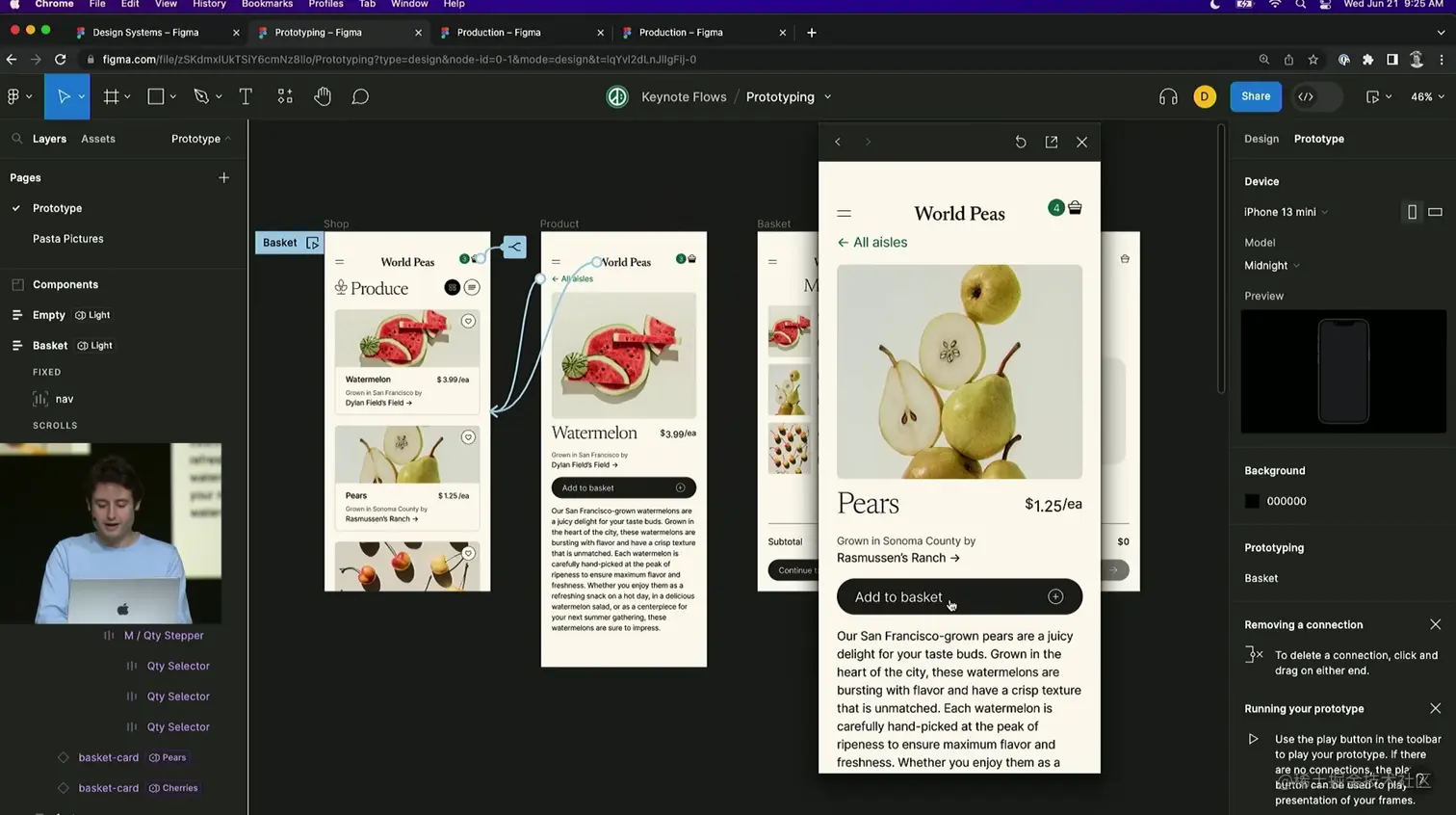Open the Bookmarks menu in menu bar
1456x815 pixels.
267,5
